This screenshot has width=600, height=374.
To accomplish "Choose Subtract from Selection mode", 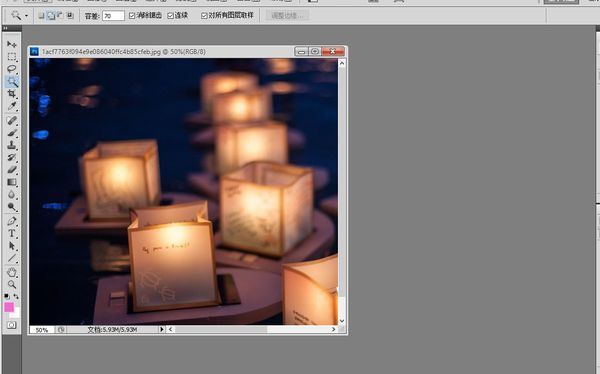I will tap(60, 16).
